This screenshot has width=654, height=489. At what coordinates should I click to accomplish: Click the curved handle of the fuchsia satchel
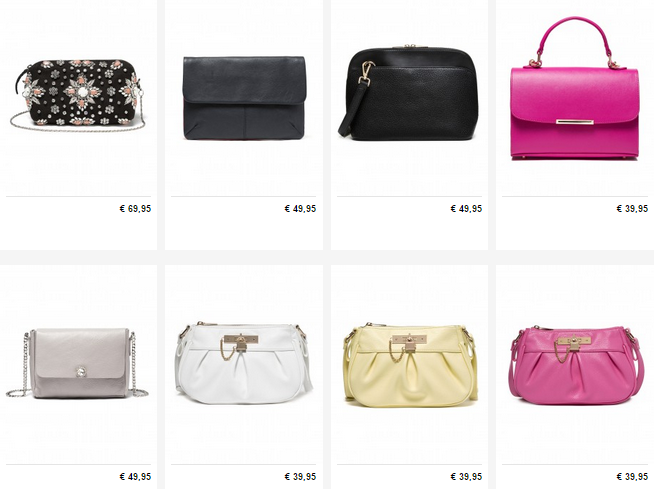click(574, 31)
